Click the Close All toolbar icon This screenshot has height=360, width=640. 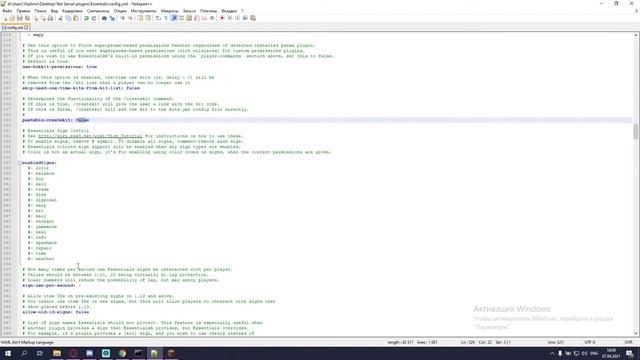(x=43, y=18)
